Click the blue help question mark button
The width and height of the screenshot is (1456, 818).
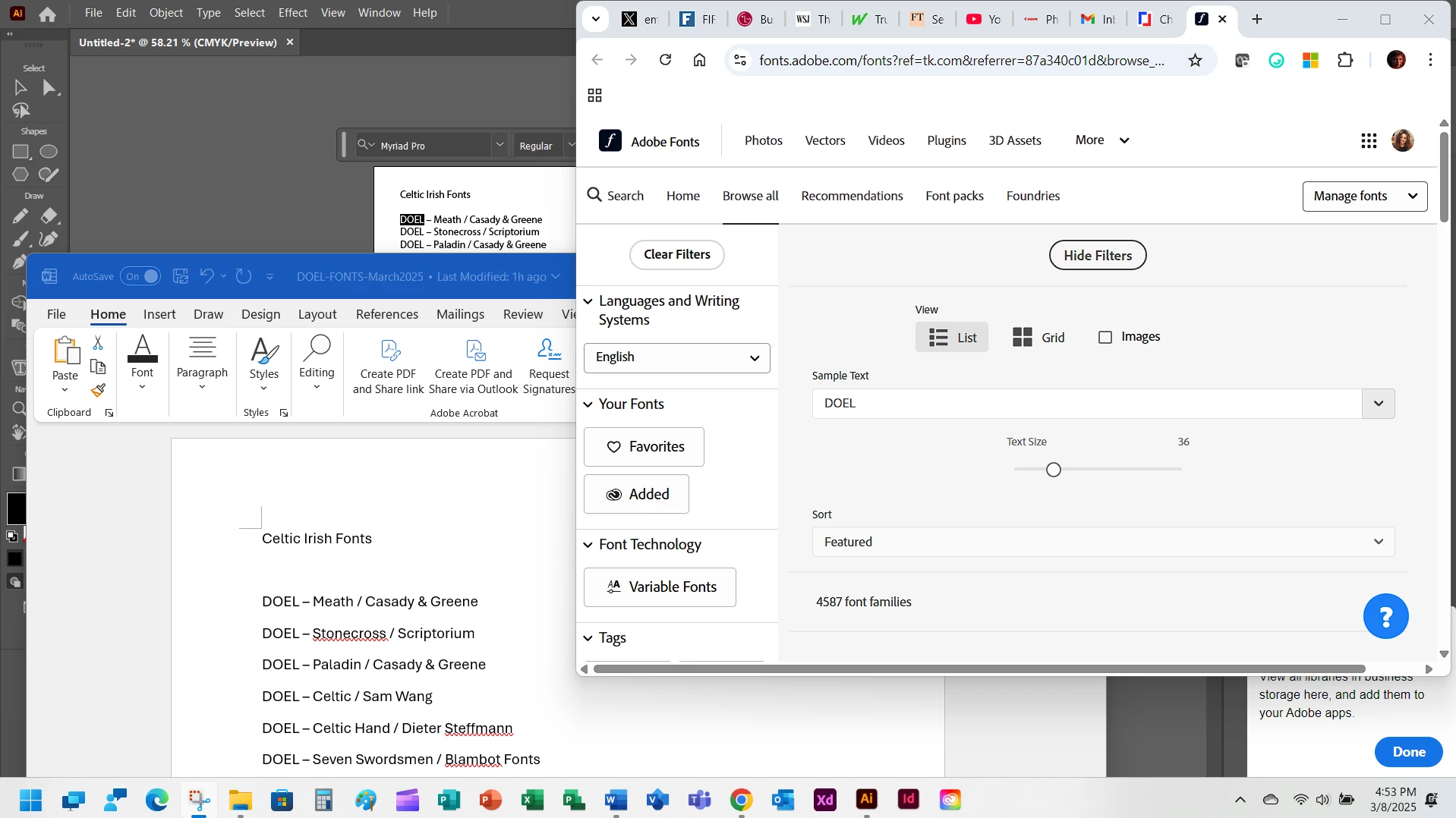[x=1385, y=616]
